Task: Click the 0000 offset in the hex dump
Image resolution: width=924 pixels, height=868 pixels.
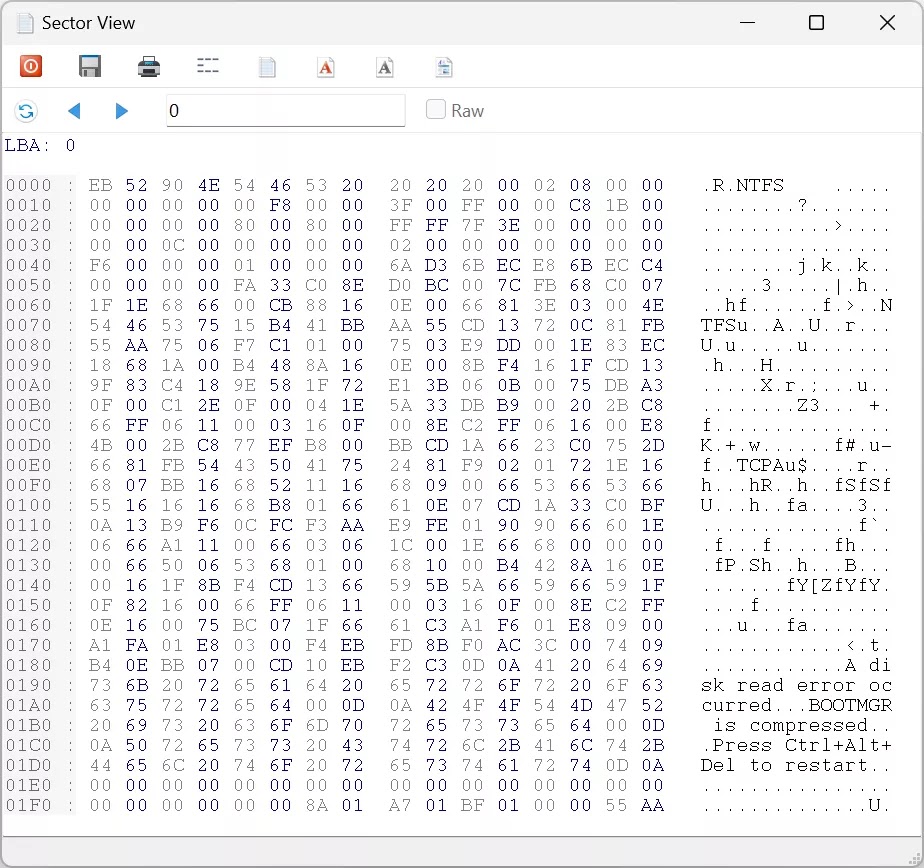Action: (x=28, y=185)
